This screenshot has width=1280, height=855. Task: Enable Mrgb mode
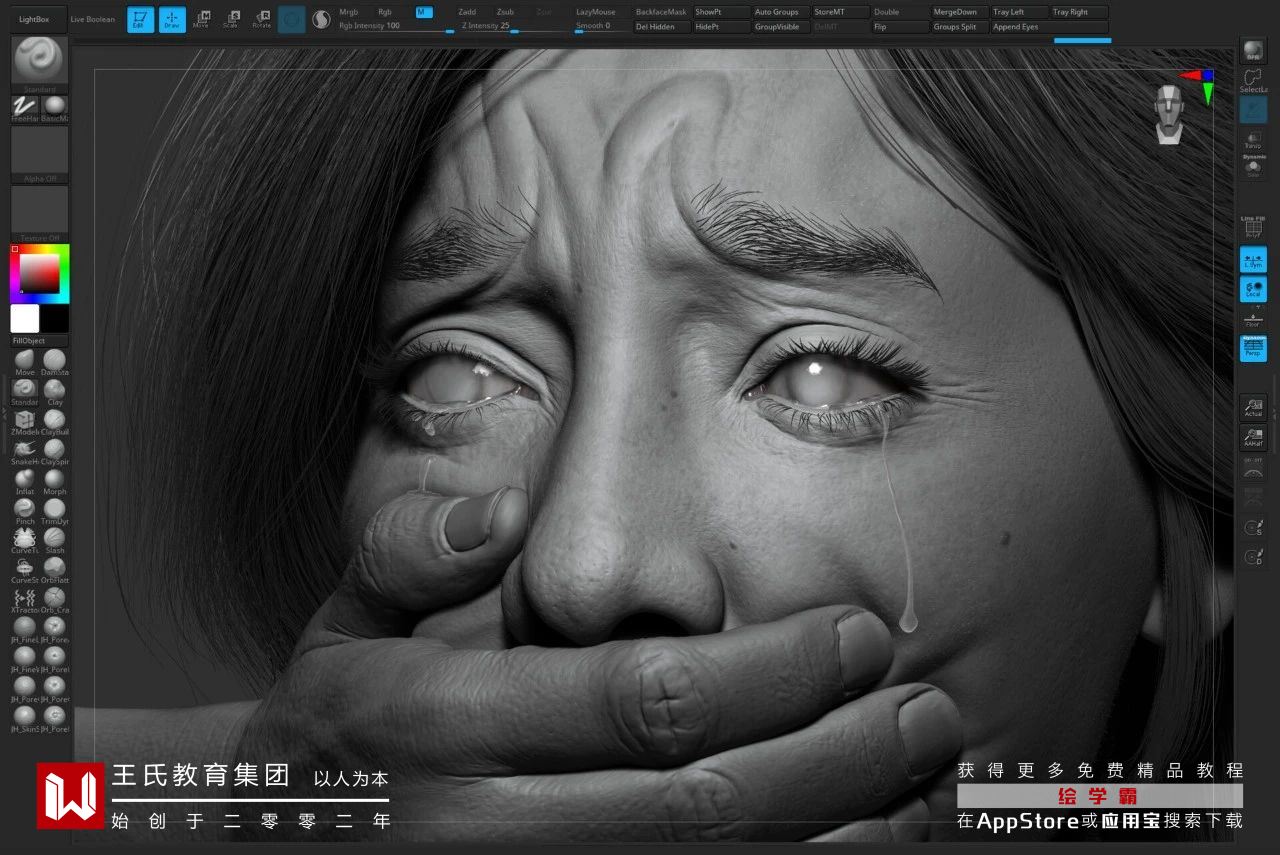tap(349, 12)
